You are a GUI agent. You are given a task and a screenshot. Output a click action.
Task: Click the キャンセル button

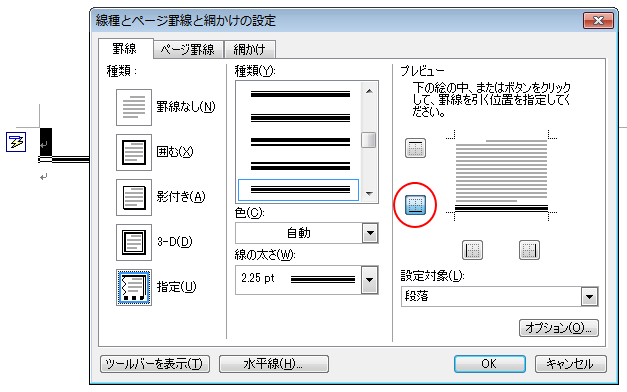click(571, 364)
